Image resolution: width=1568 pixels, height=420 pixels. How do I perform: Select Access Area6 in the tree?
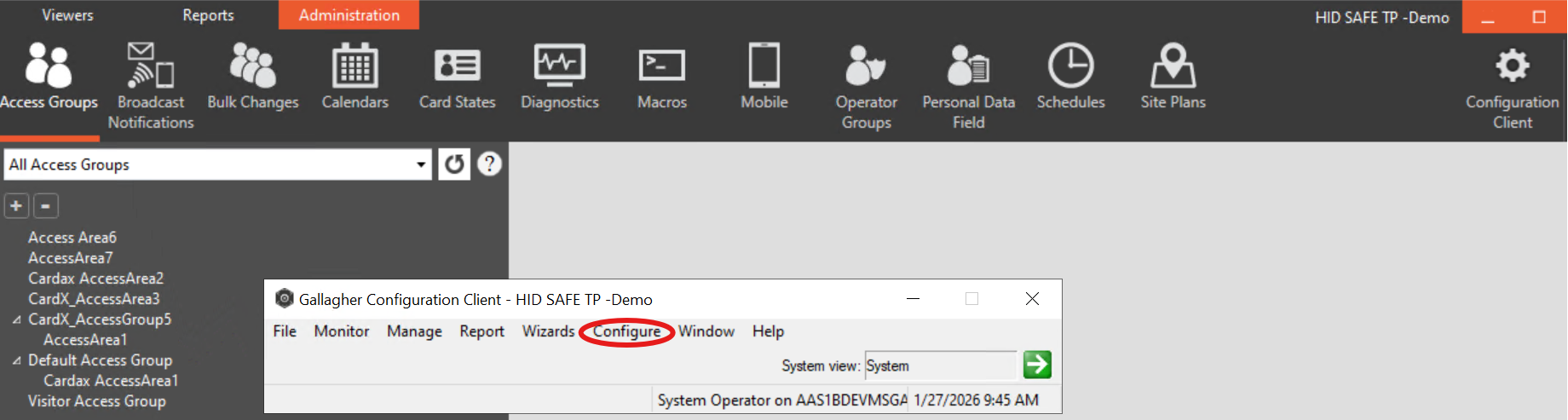coord(72,238)
